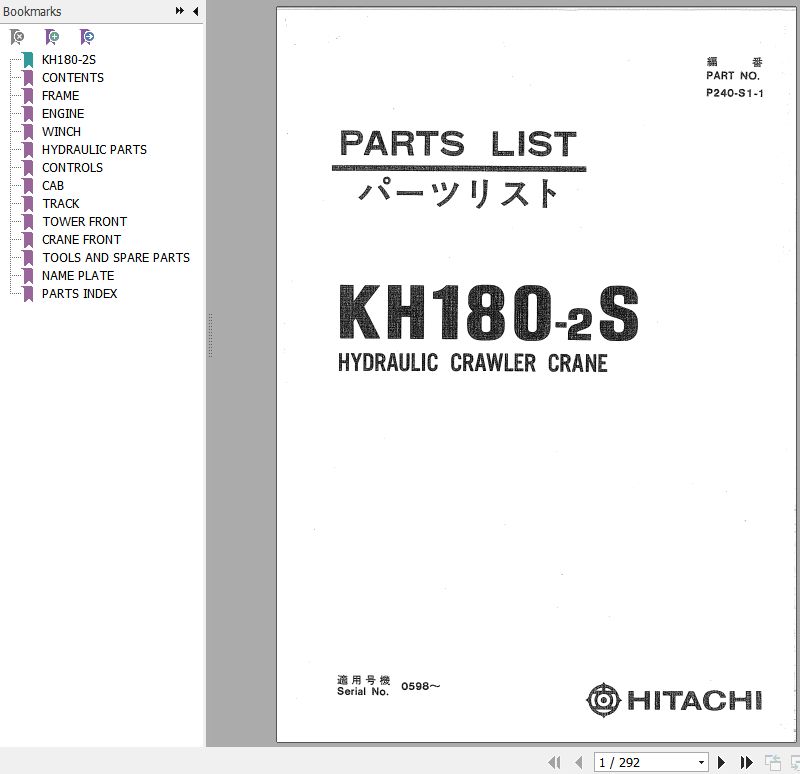Screen dimensions: 800x774
Task: Select the NAME PLATE bookmark
Action: 78,276
